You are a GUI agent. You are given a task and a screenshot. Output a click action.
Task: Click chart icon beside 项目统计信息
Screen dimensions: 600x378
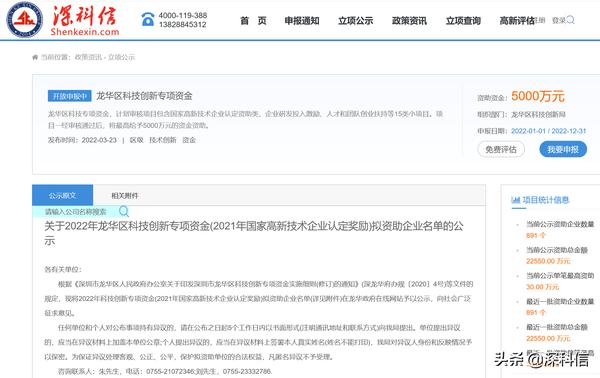point(515,200)
